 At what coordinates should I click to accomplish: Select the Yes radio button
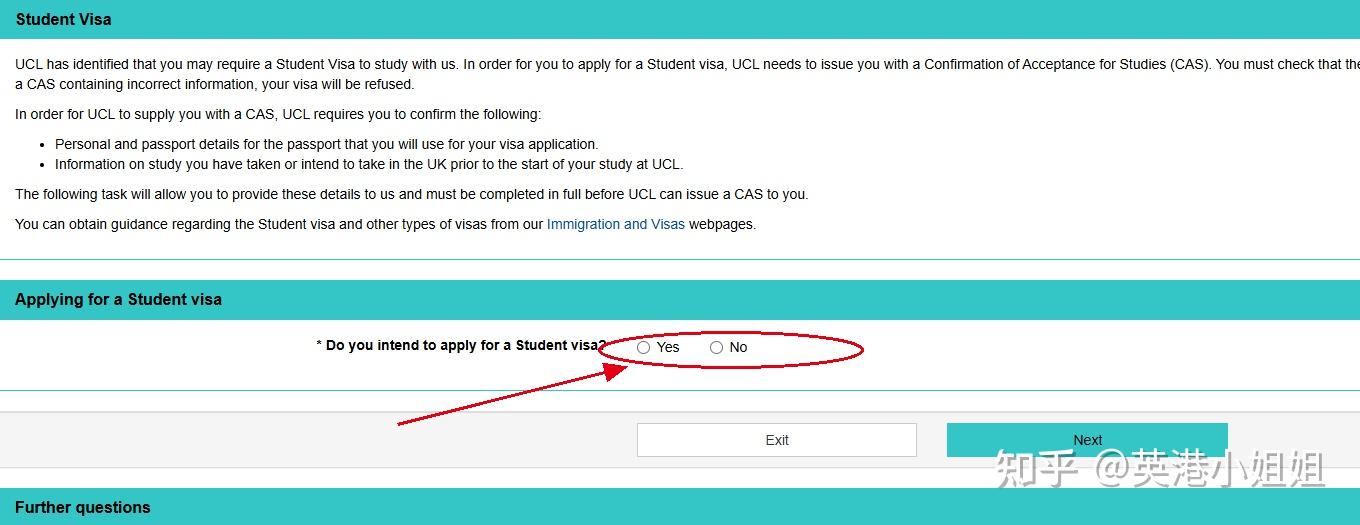tap(644, 348)
